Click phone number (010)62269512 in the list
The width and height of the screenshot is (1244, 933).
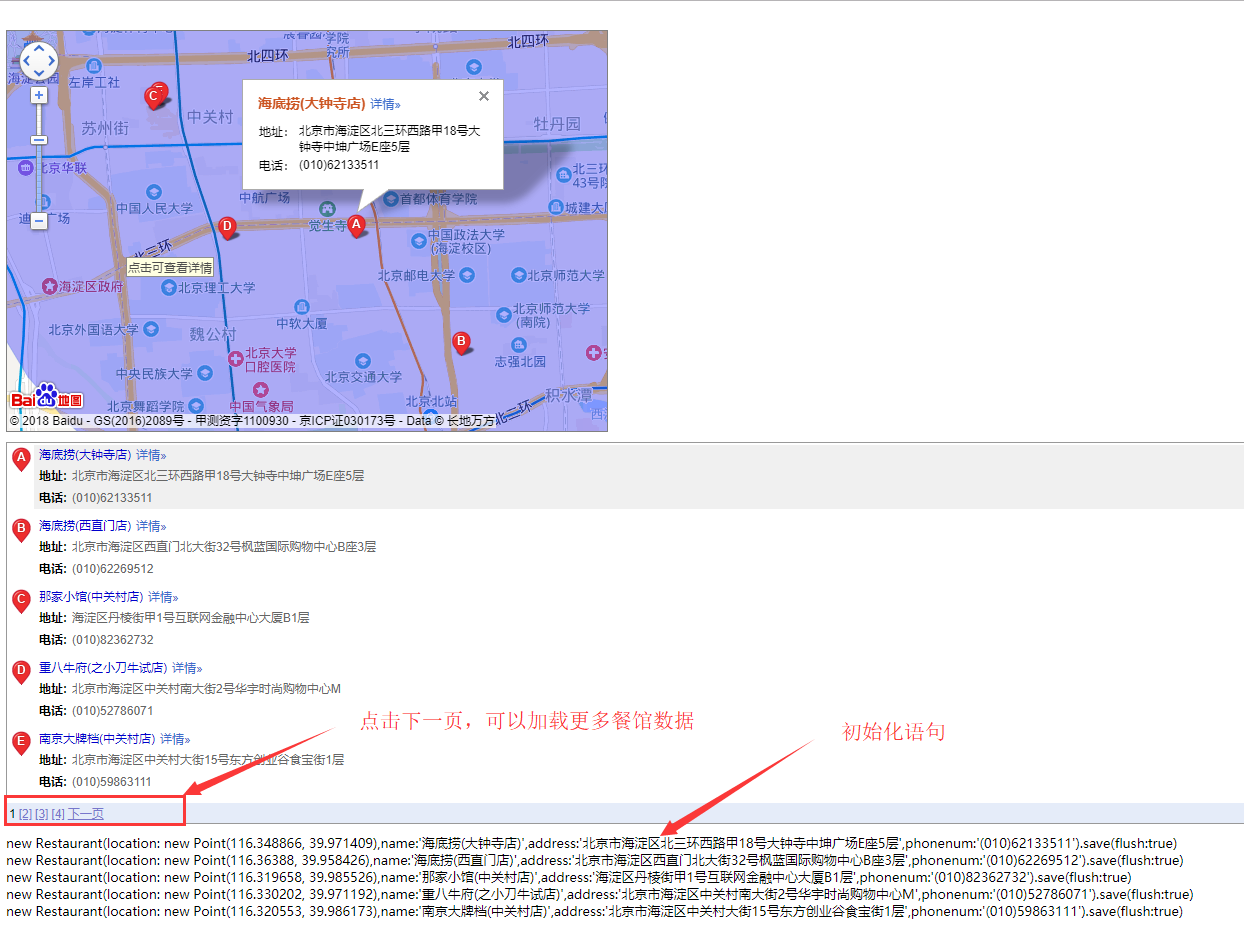(x=112, y=569)
